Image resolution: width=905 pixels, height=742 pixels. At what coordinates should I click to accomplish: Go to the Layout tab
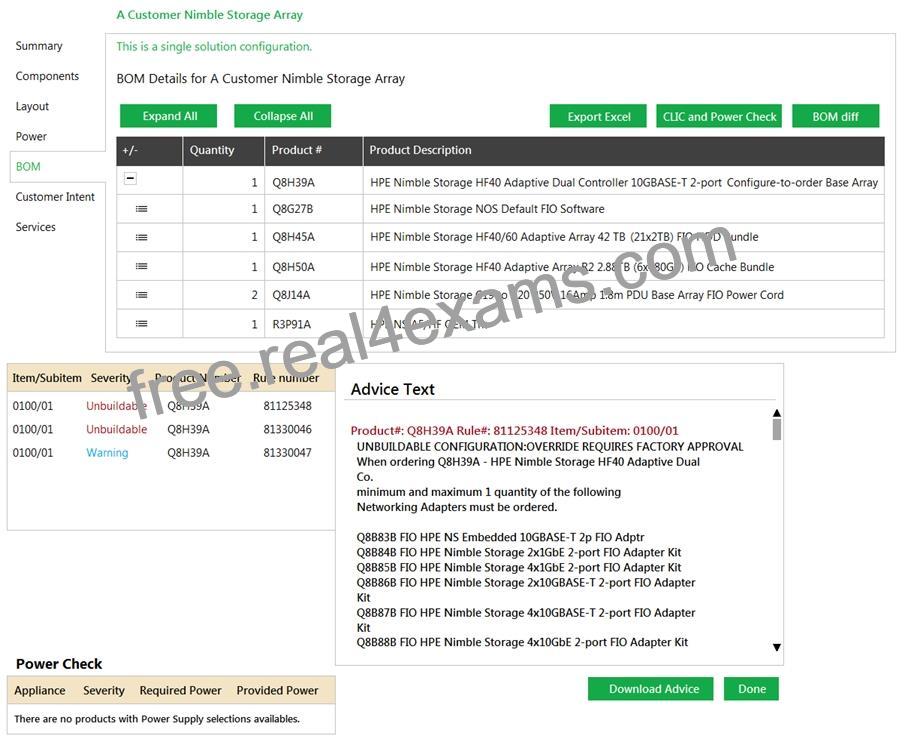32,106
